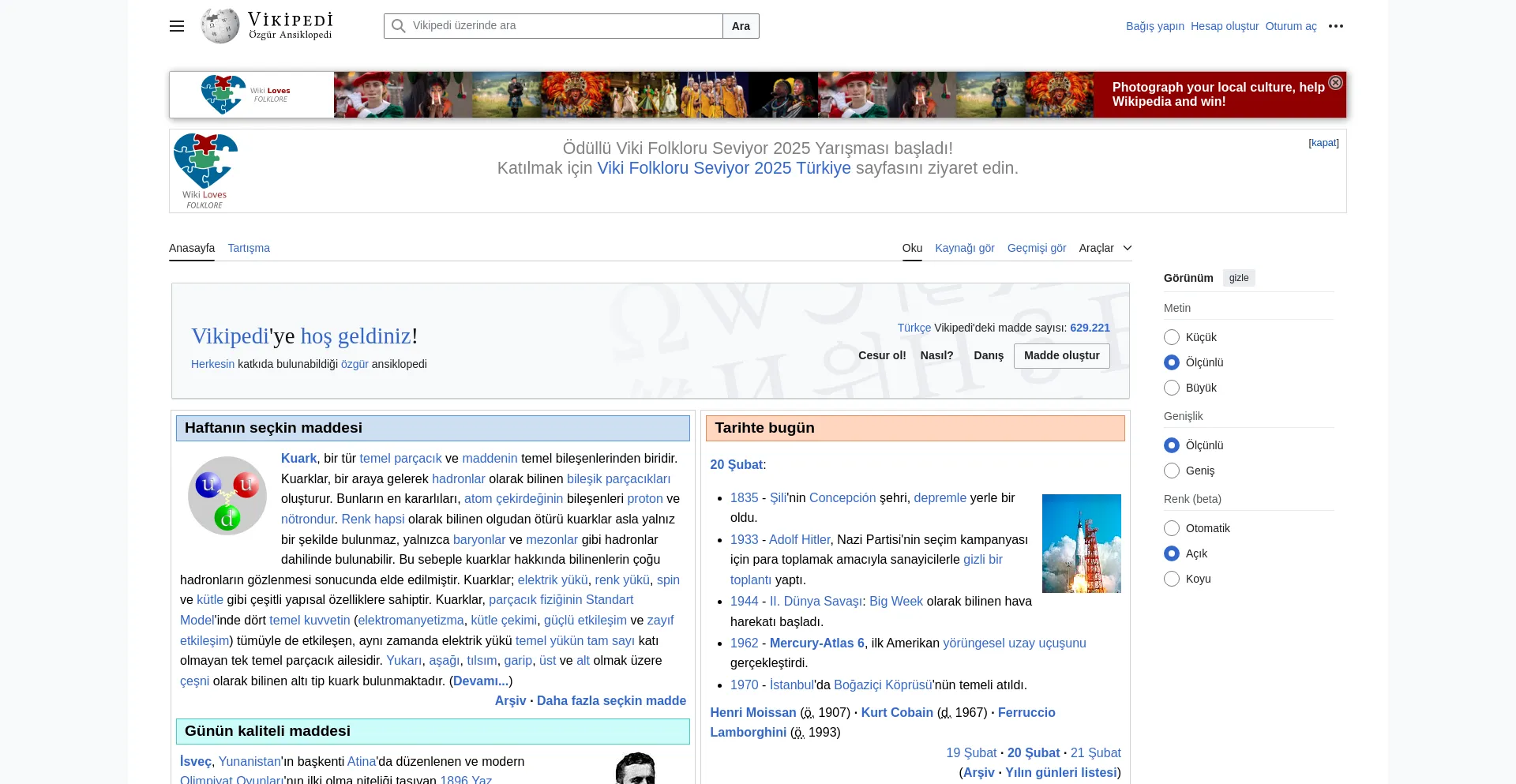The image size is (1516, 784).
Task: Dismiss the Wiki Loves Folklore banner
Action: [x=1335, y=82]
